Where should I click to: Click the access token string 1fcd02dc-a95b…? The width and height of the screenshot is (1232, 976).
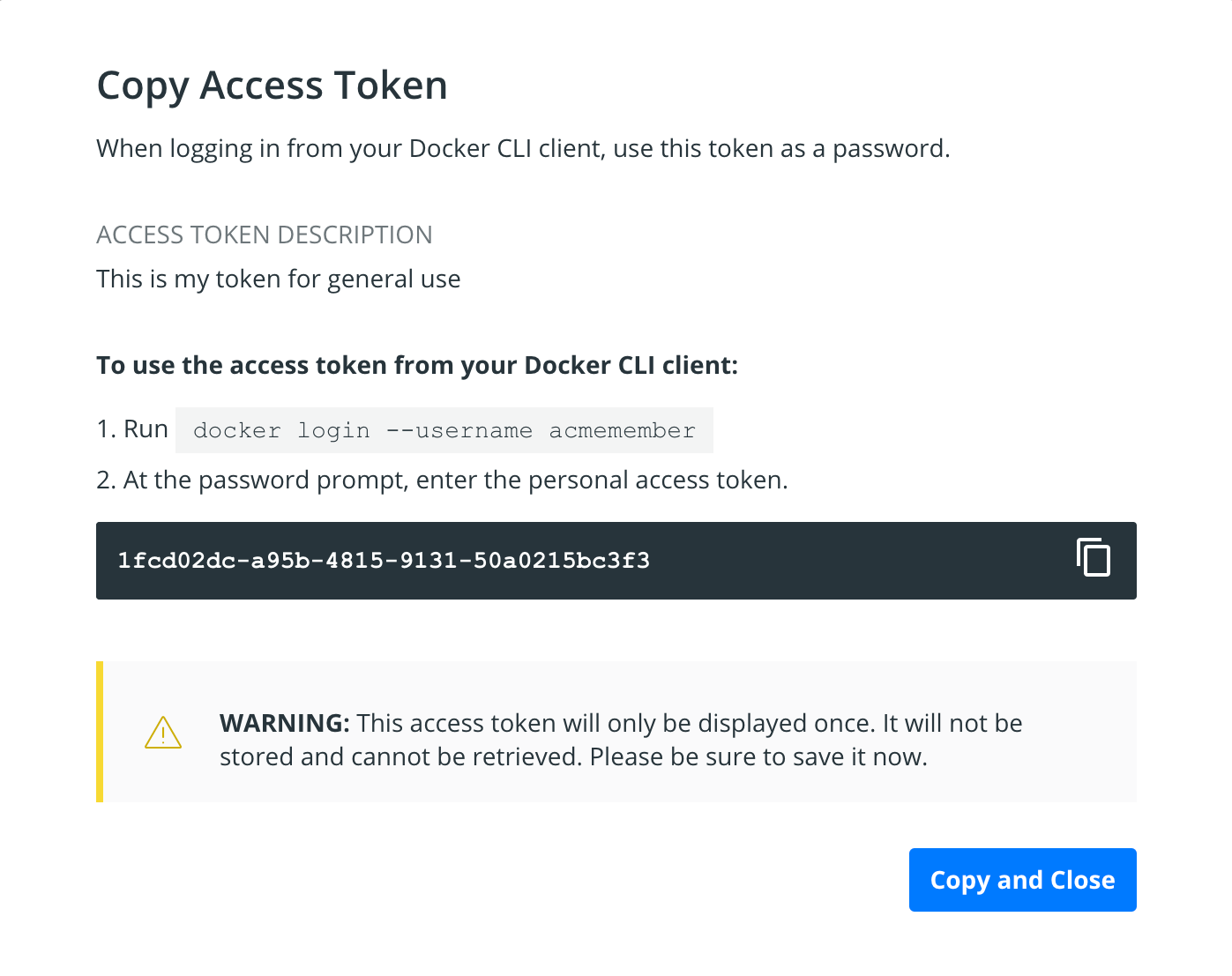click(x=384, y=561)
